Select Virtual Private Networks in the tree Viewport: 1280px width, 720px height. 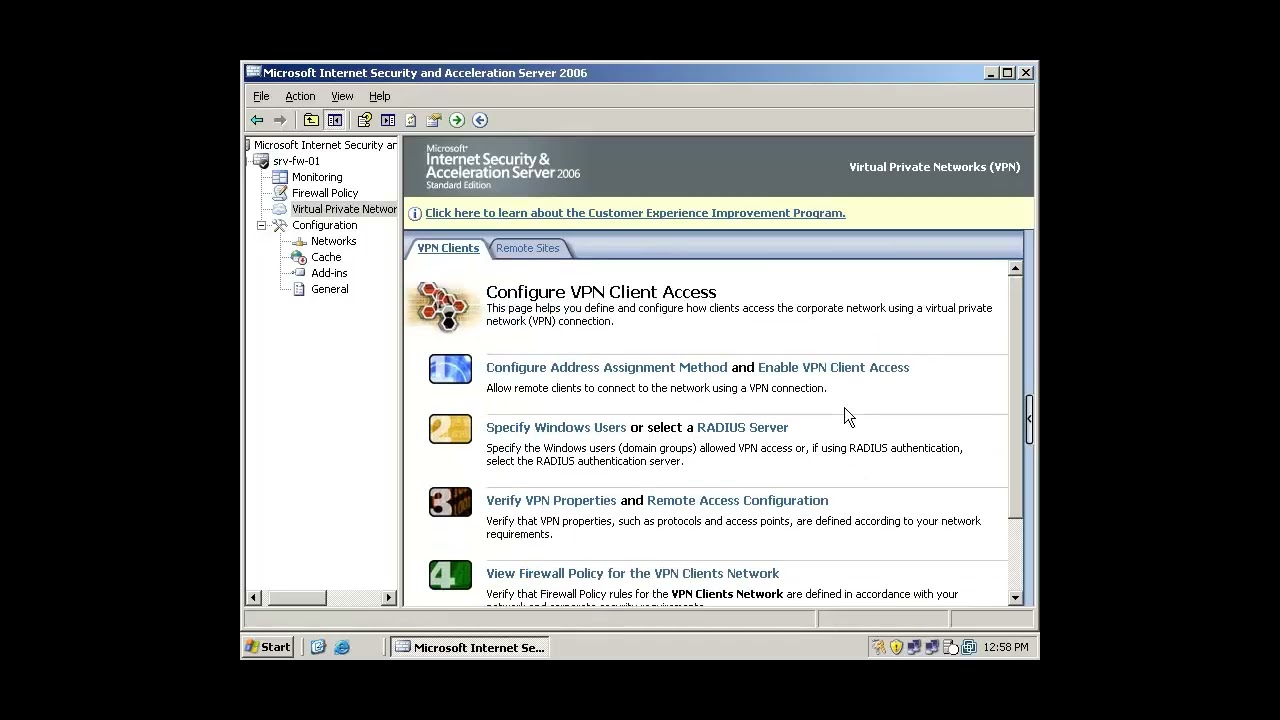[344, 209]
